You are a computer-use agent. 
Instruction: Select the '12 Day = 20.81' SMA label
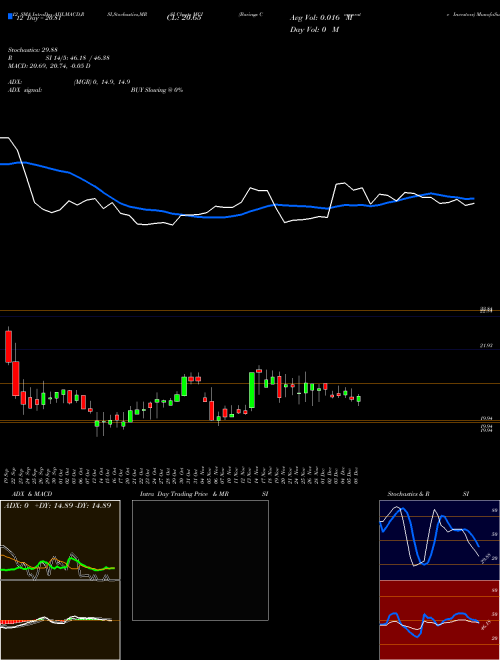coord(38,18)
